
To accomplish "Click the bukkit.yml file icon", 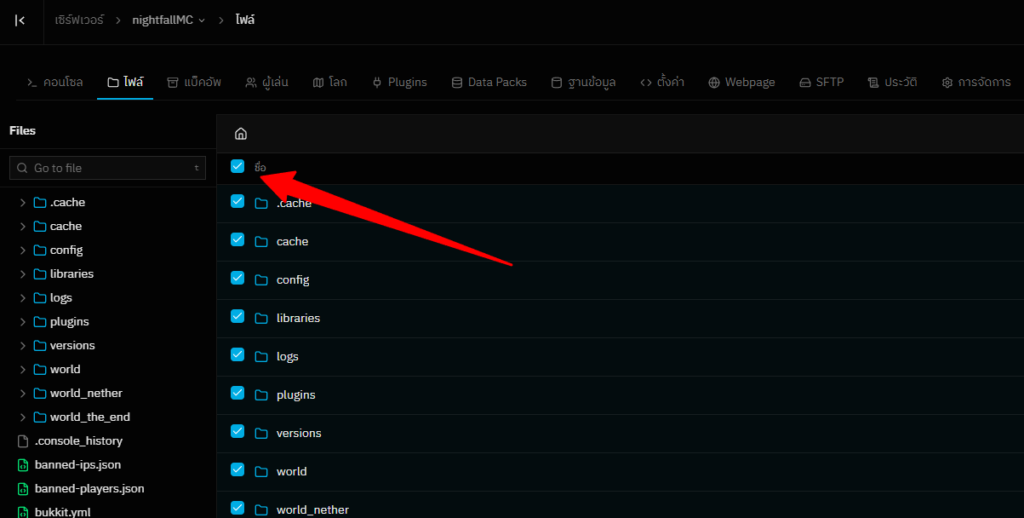I will point(23,512).
